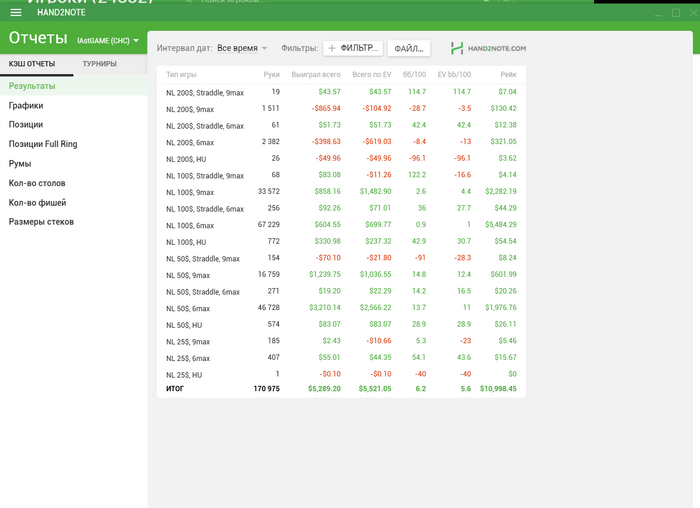The width and height of the screenshot is (700, 508).
Task: Click the plus icon in the filter button
Action: tap(332, 48)
